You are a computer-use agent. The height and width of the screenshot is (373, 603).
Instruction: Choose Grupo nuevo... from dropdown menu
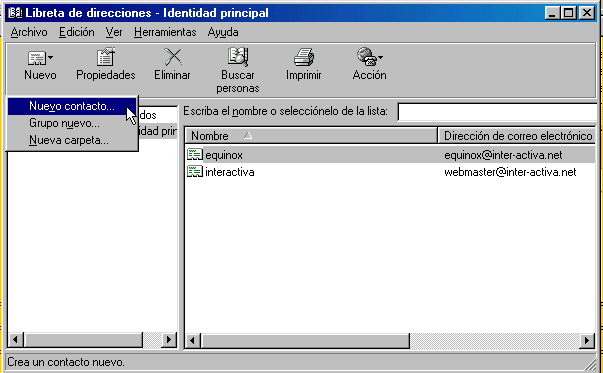pyautogui.click(x=72, y=123)
